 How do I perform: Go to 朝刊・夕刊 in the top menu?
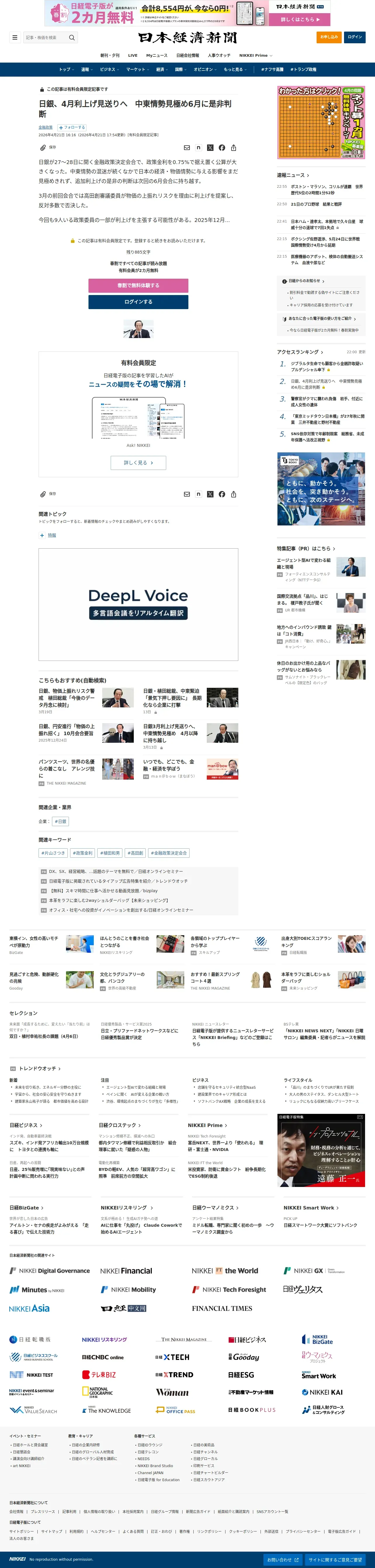point(110,55)
